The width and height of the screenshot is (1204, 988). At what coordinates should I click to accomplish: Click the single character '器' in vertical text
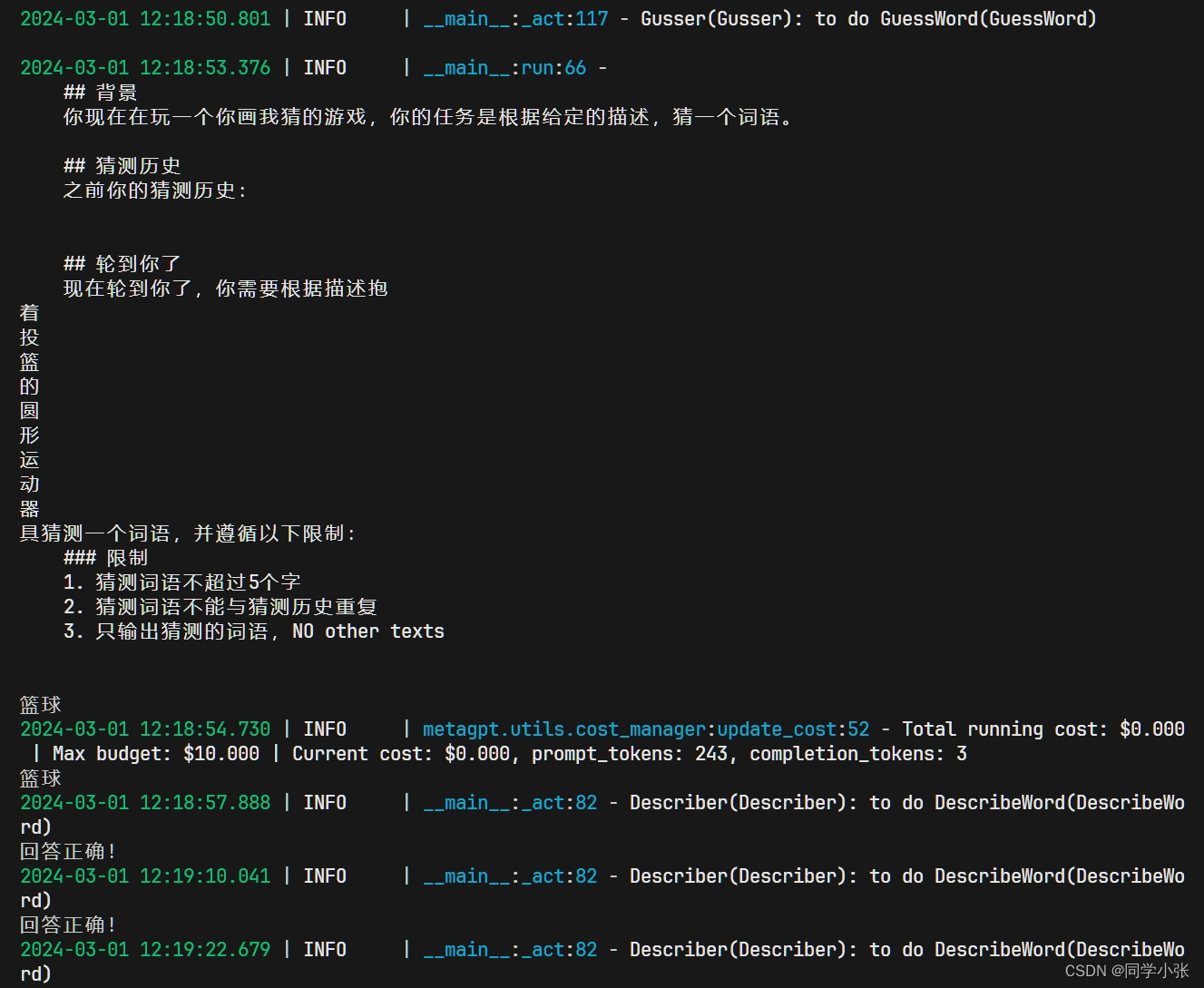[x=30, y=509]
